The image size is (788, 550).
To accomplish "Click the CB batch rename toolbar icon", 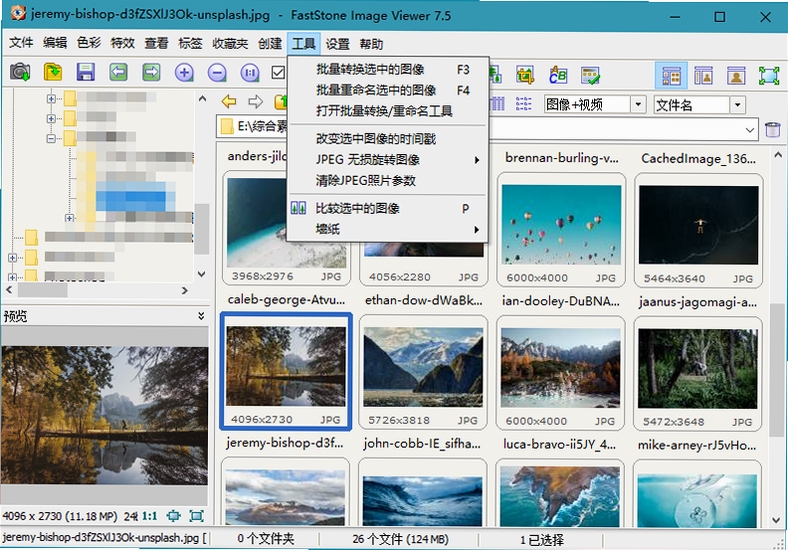I will click(x=558, y=75).
